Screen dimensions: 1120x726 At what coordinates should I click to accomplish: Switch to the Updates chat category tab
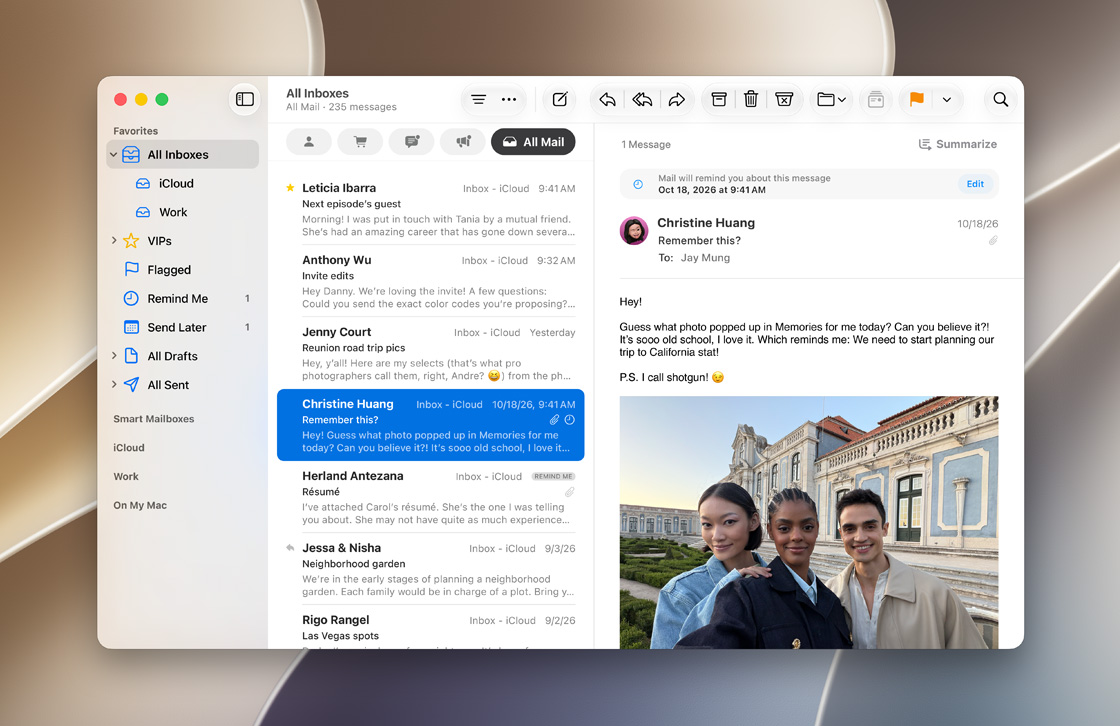[411, 141]
